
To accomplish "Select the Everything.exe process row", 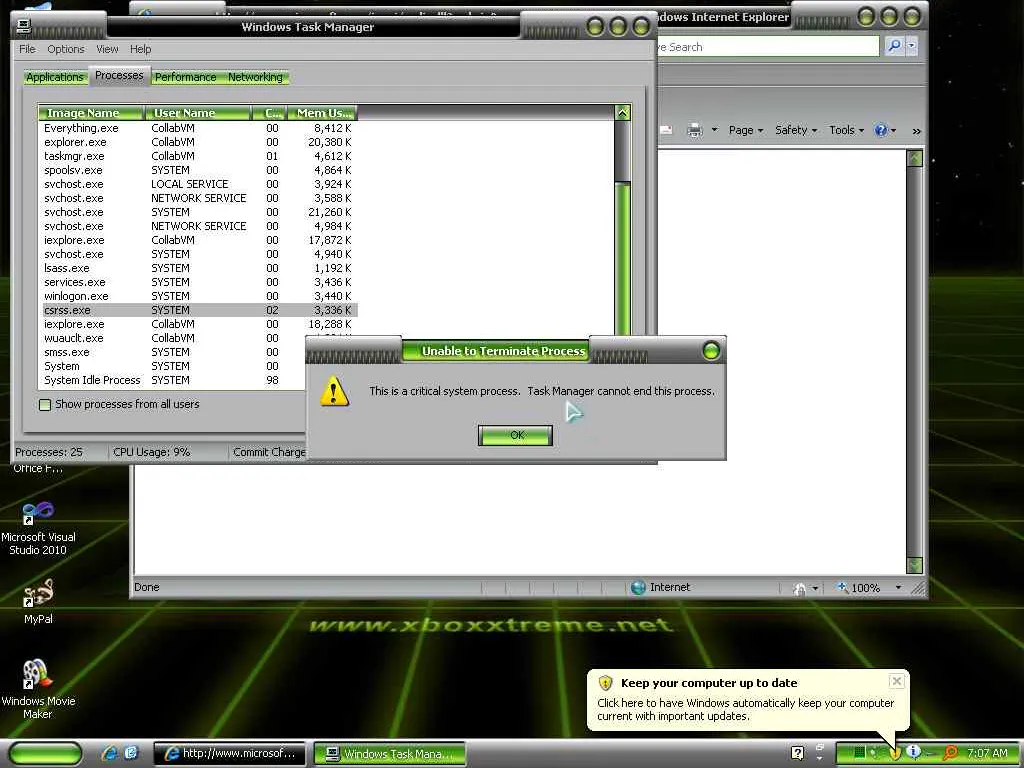I will pyautogui.click(x=198, y=128).
